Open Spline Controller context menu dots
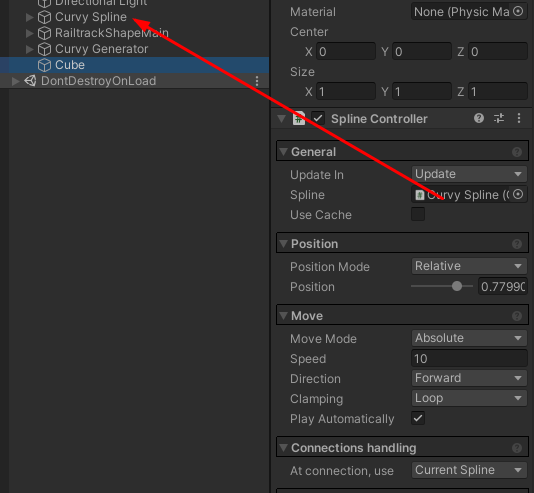The width and height of the screenshot is (534, 493). click(x=519, y=118)
